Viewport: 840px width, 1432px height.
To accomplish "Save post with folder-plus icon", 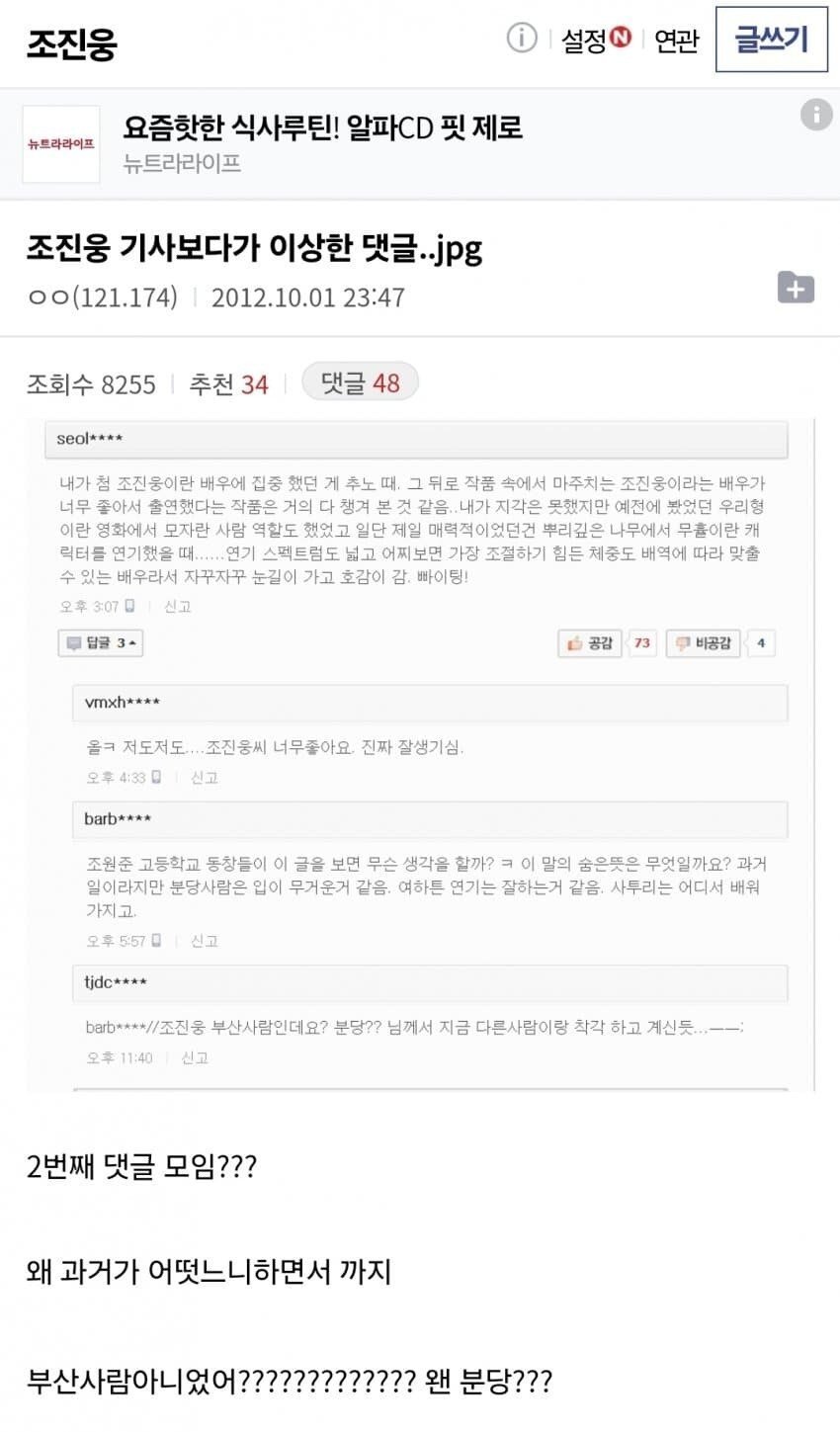I will tap(797, 288).
